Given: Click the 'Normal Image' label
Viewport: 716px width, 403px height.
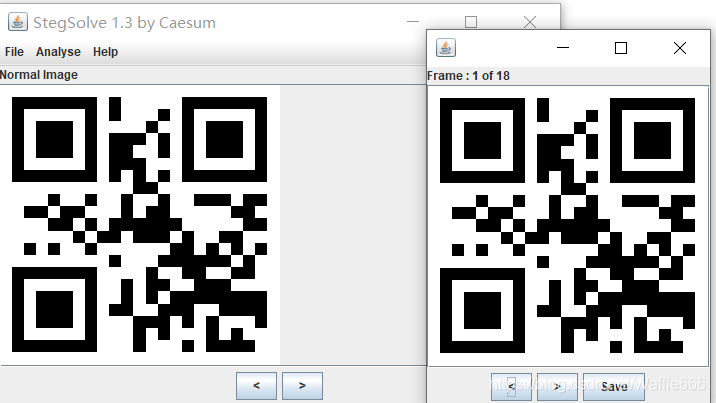Looking at the screenshot, I should coord(39,75).
